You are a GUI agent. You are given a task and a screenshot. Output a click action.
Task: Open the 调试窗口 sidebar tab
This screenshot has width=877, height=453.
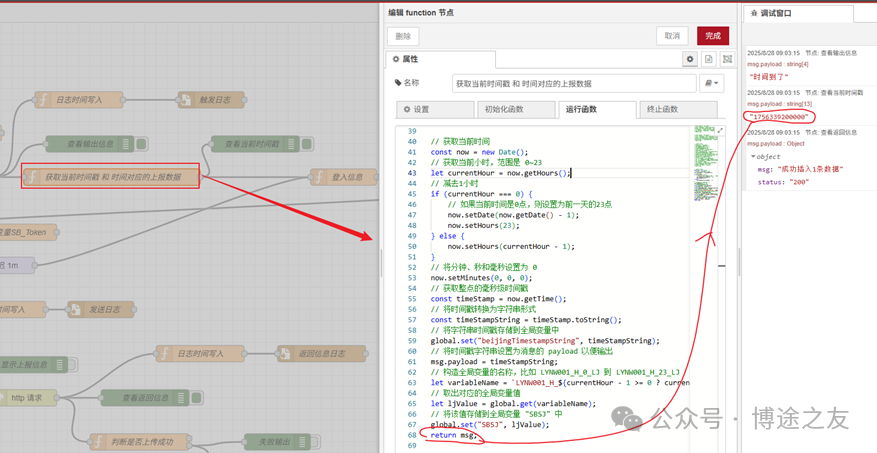(798, 13)
